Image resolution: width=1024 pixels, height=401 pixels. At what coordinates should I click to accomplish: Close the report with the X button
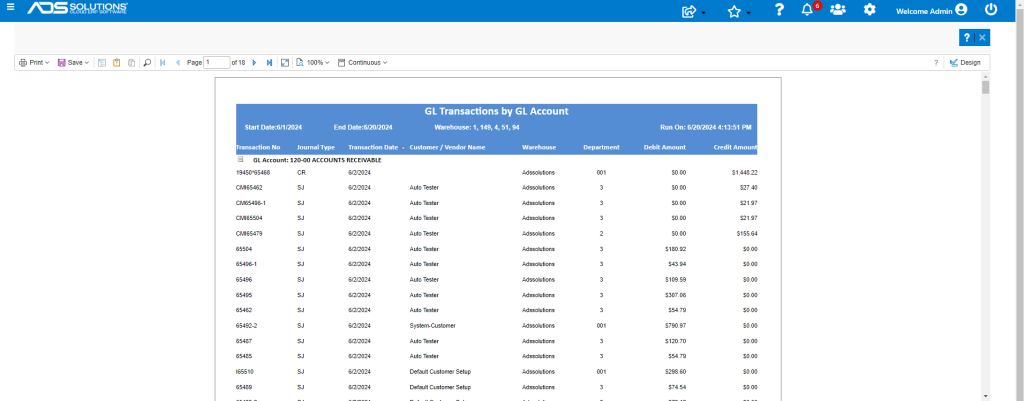[x=982, y=38]
